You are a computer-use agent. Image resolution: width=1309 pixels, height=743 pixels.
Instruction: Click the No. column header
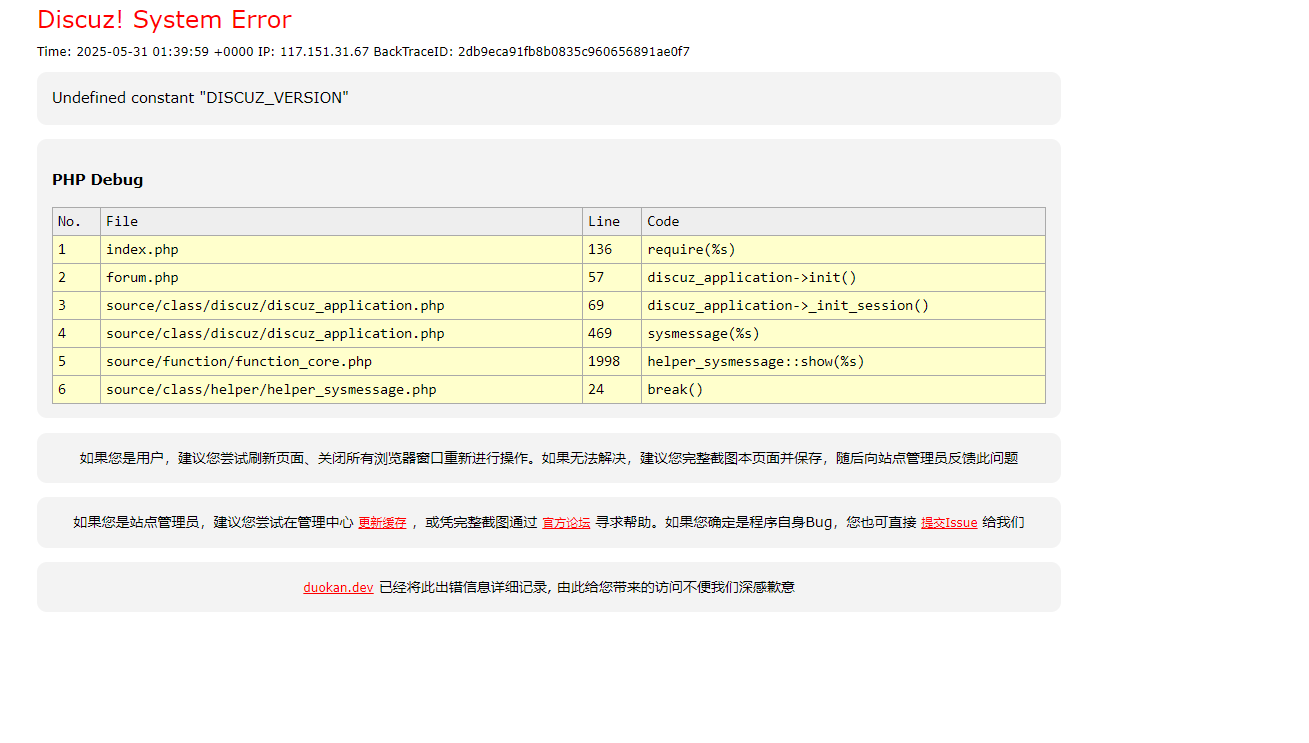(x=69, y=221)
